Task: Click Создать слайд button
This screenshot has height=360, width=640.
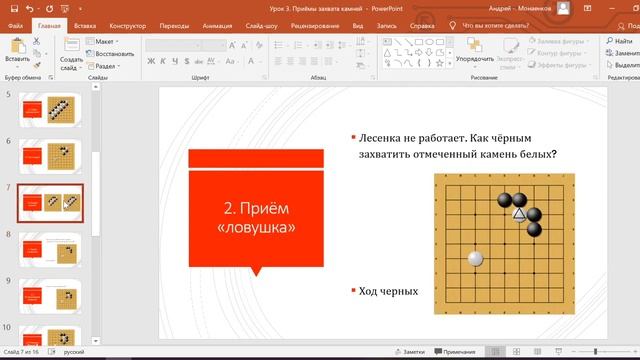Action: click(x=71, y=54)
